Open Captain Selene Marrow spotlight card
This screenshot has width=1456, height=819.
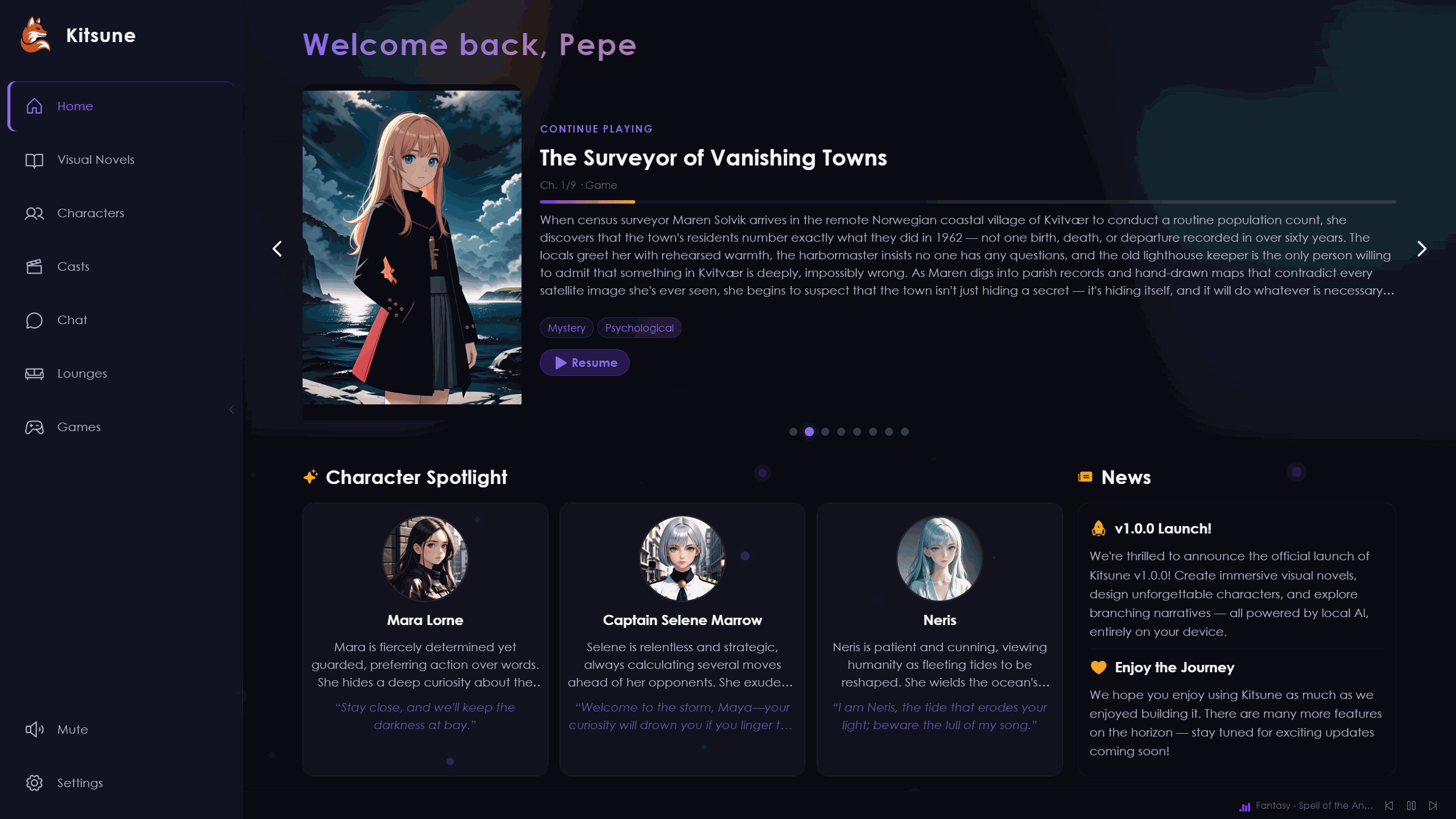pyautogui.click(x=682, y=639)
